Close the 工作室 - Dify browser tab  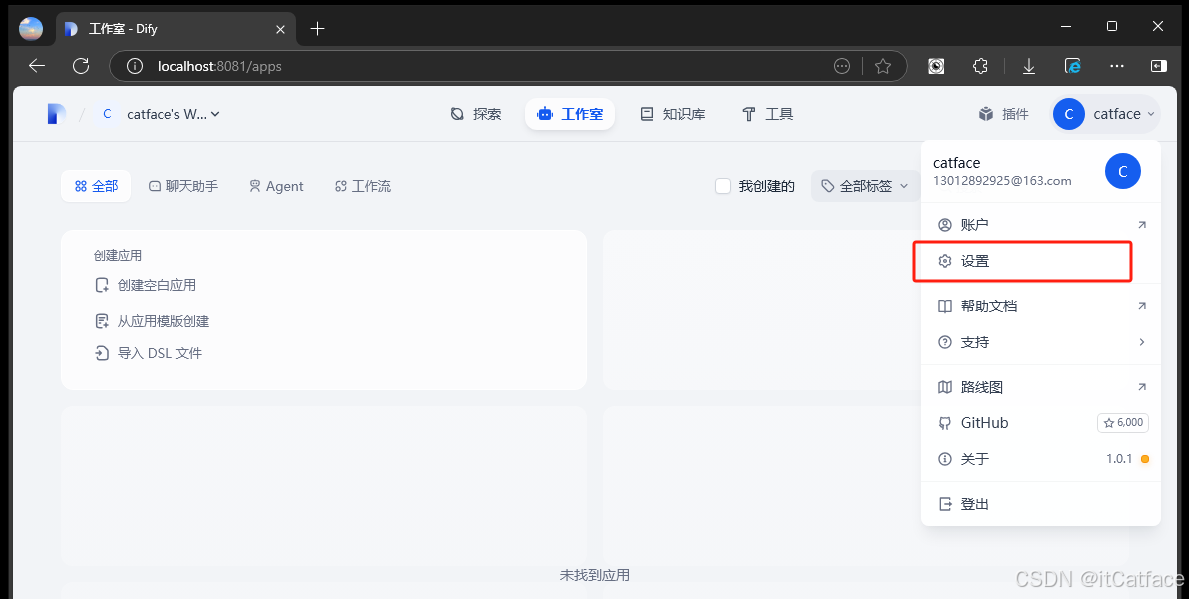[280, 30]
